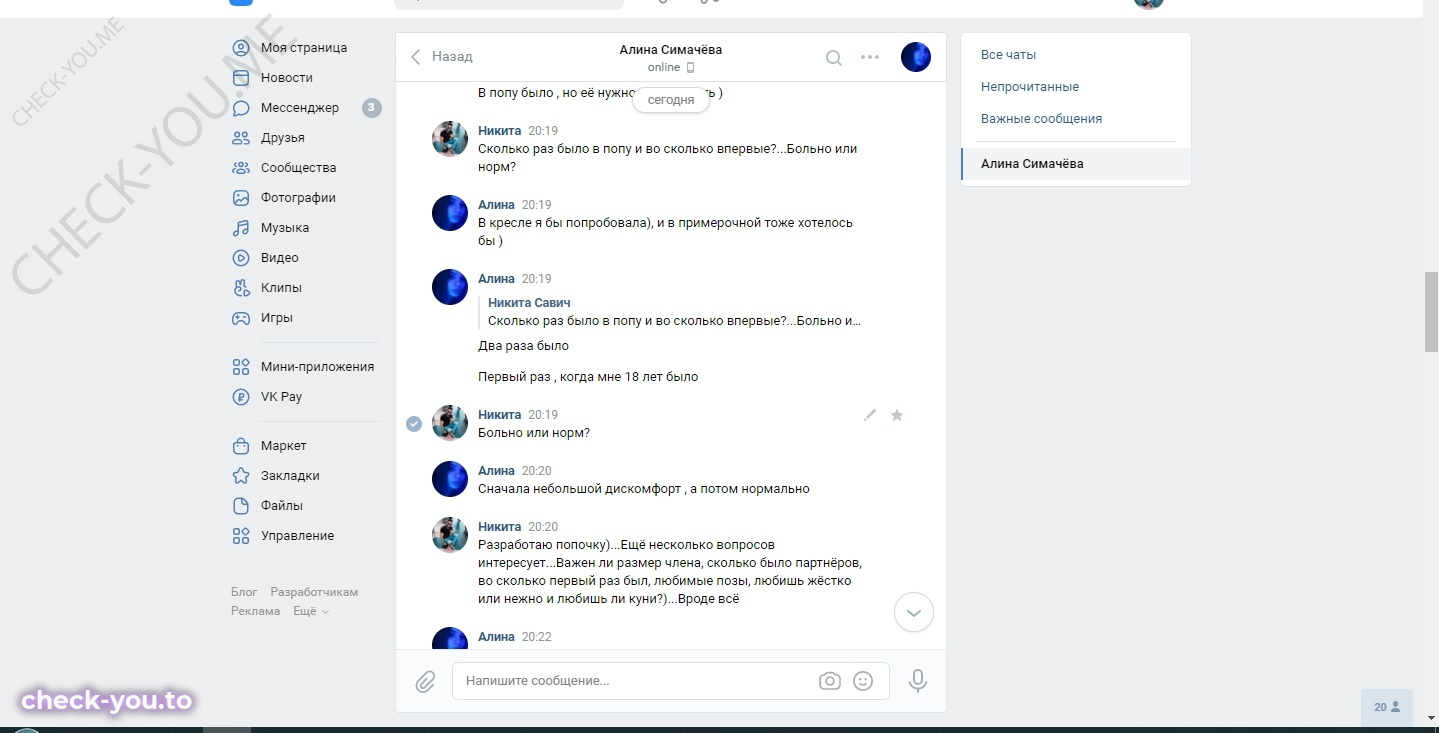Viewport: 1439px width, 733px height.
Task: Search within the conversation via magnifier icon
Action: (x=833, y=58)
